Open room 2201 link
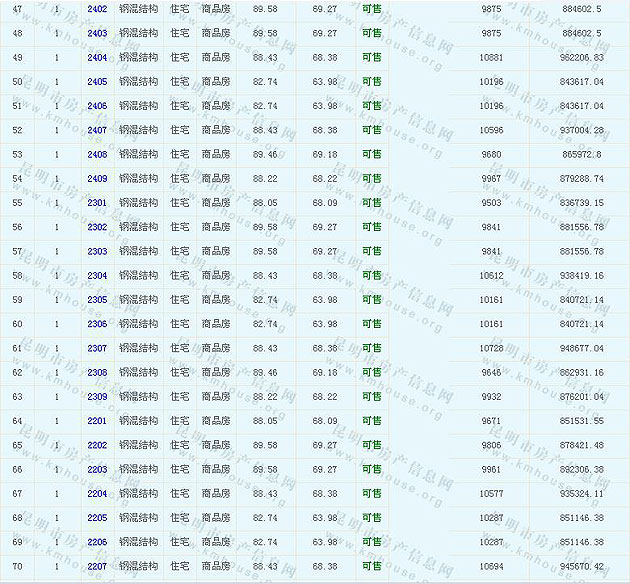The height and width of the screenshot is (584, 630). [97, 421]
